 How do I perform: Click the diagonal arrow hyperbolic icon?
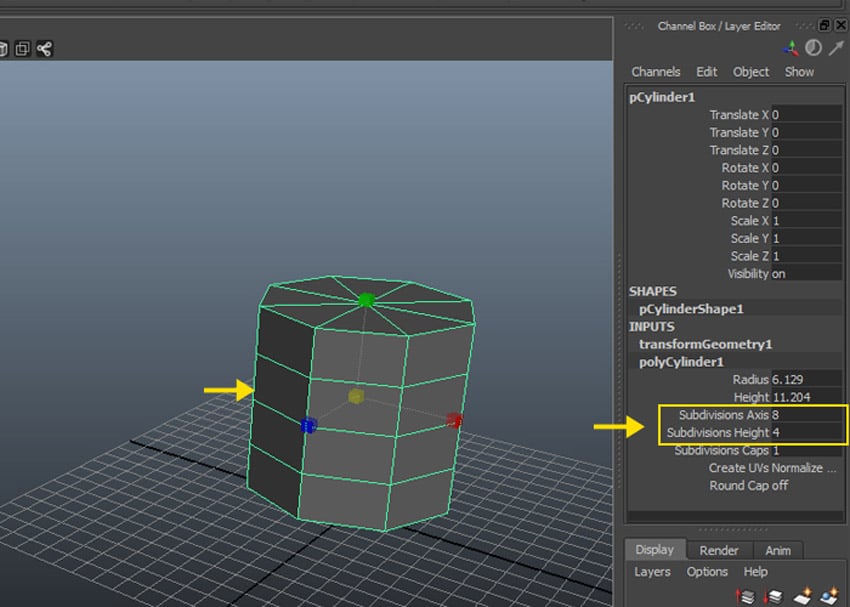835,48
